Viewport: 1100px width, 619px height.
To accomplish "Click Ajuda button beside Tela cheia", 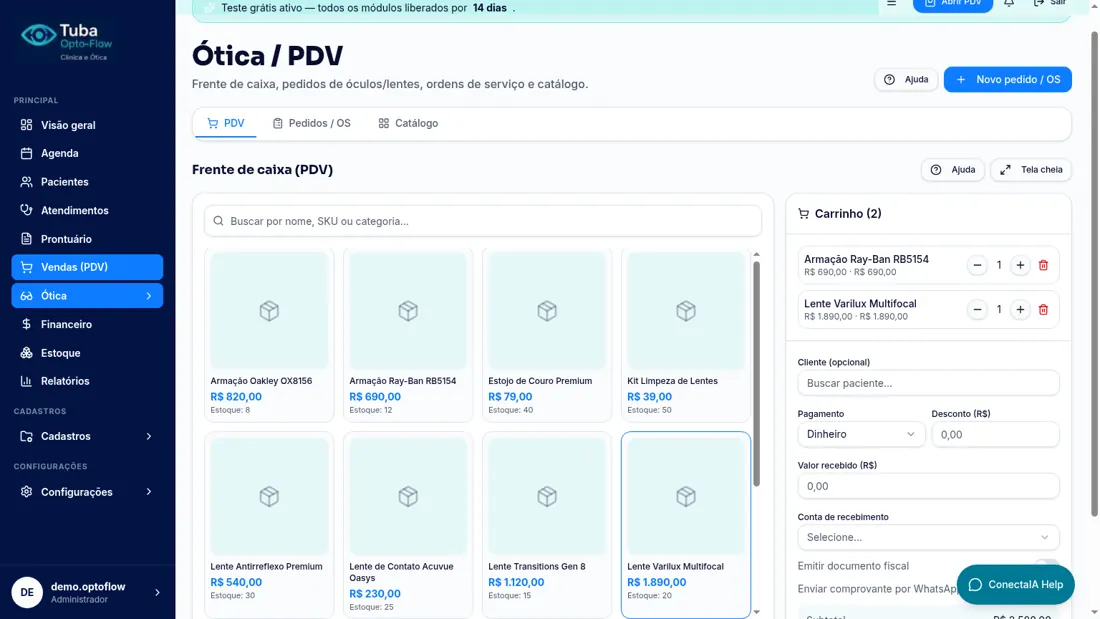I will click(x=953, y=170).
